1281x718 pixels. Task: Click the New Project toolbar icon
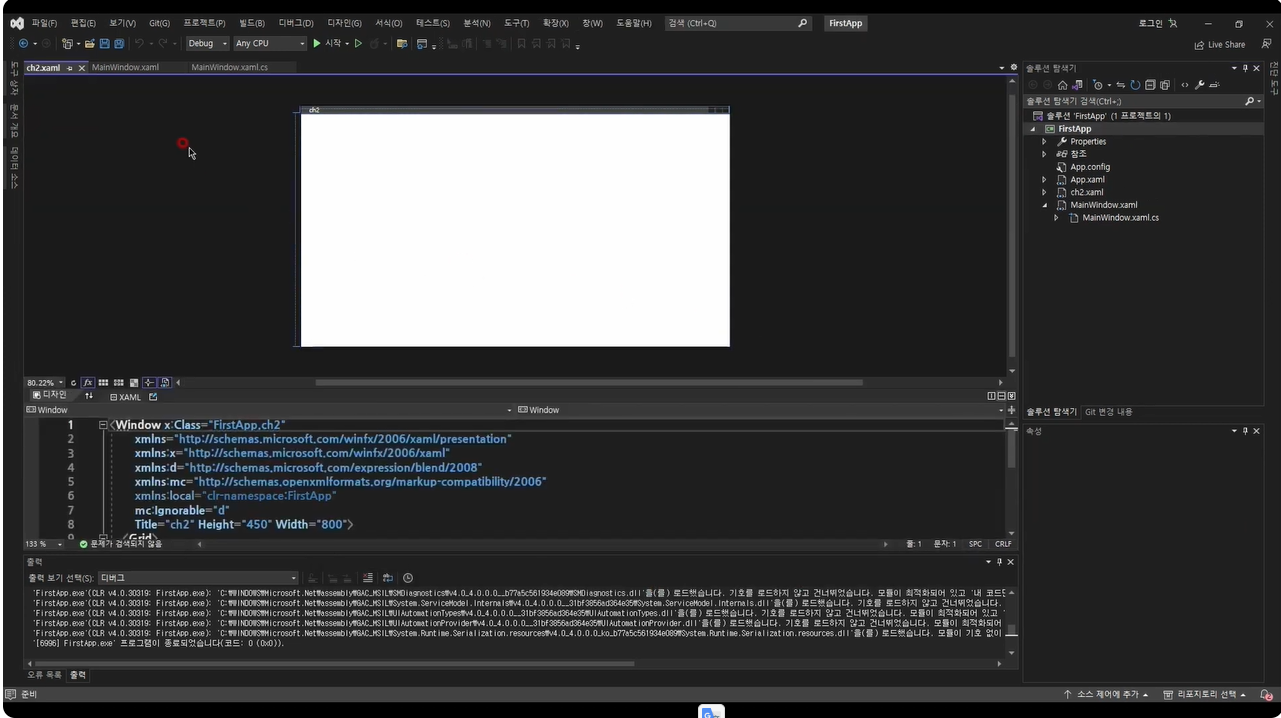pyautogui.click(x=68, y=44)
